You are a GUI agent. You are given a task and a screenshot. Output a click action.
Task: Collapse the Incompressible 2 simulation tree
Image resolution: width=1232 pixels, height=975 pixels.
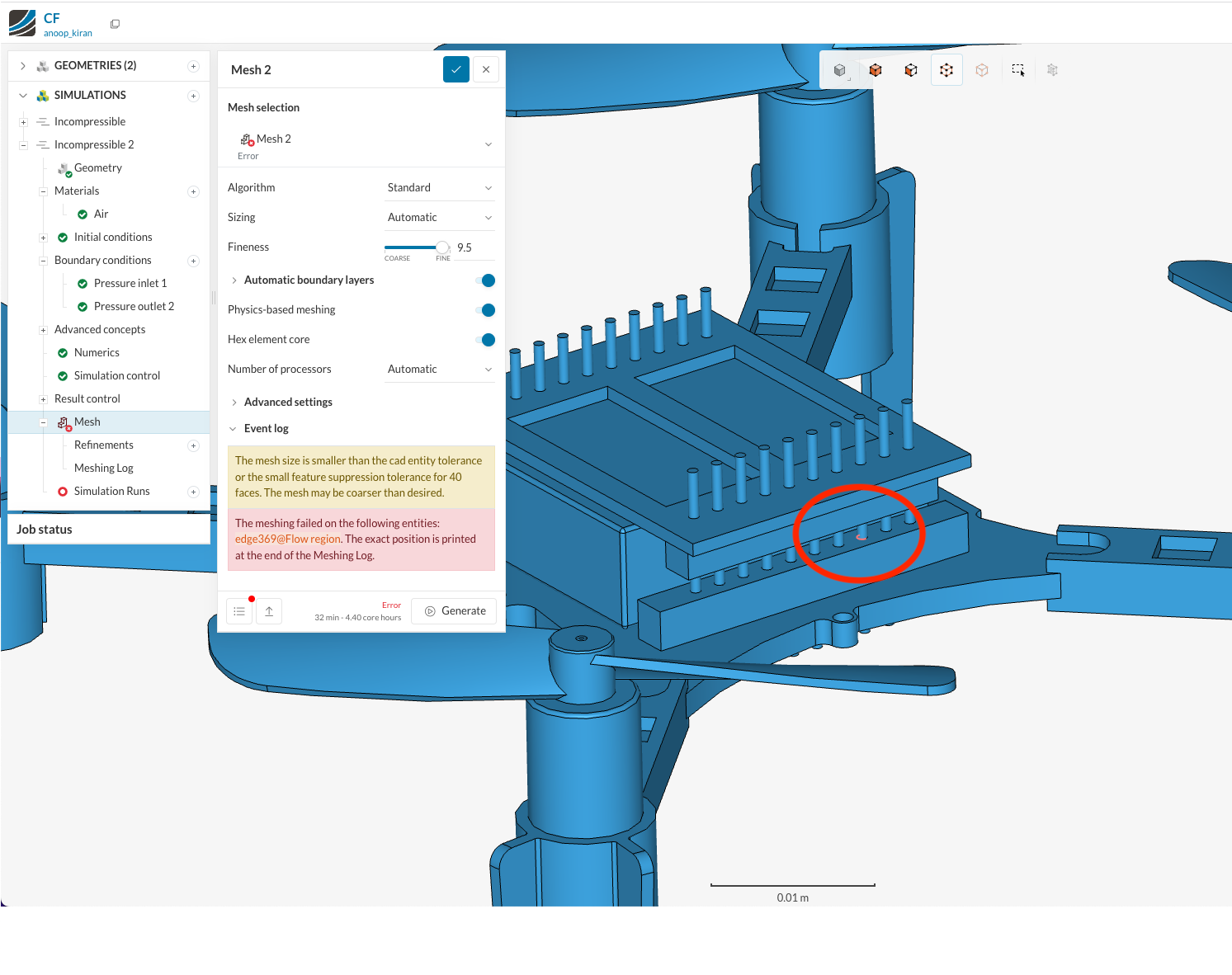(23, 144)
